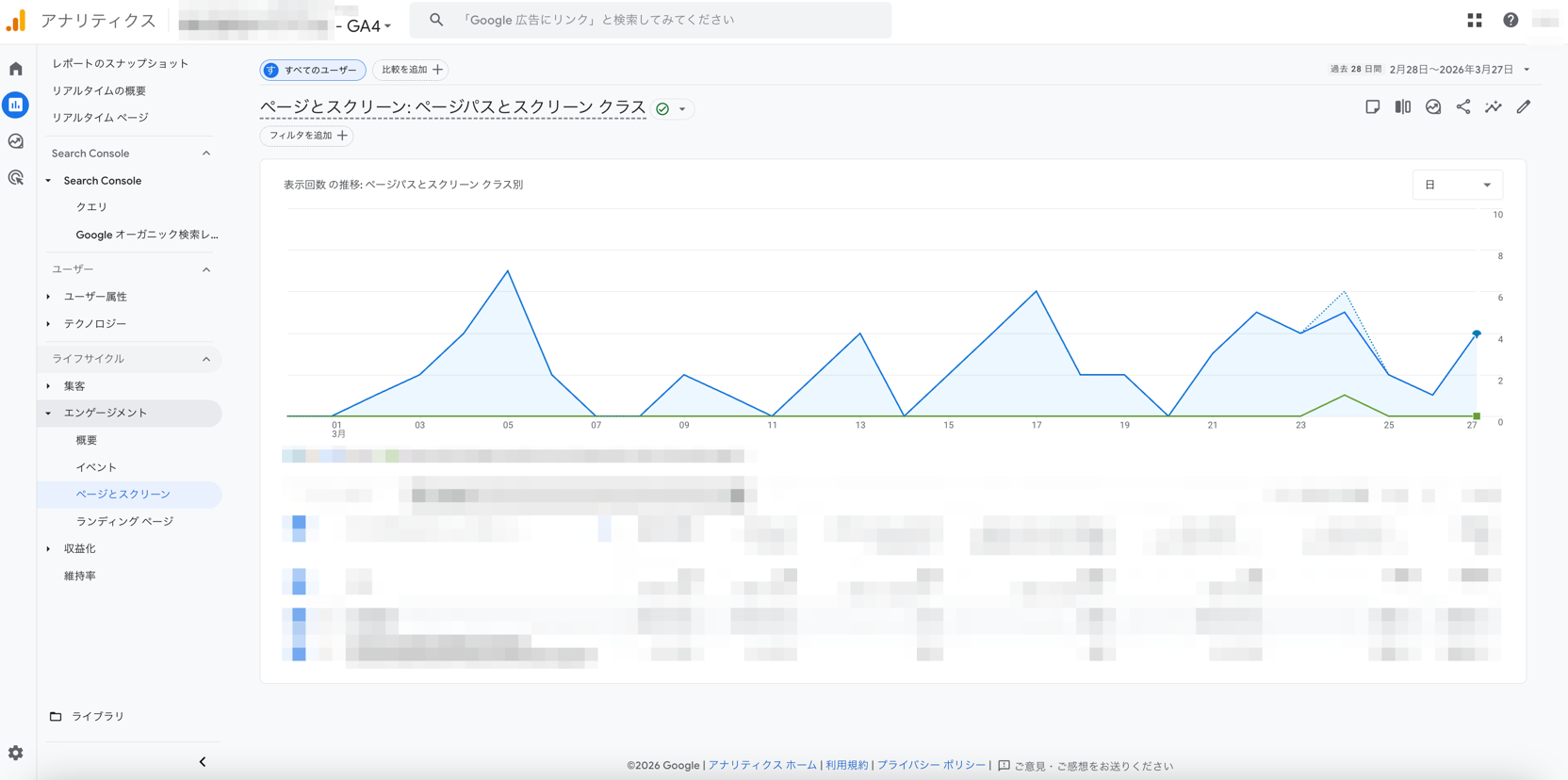Expand the 集客 tree item

point(49,386)
